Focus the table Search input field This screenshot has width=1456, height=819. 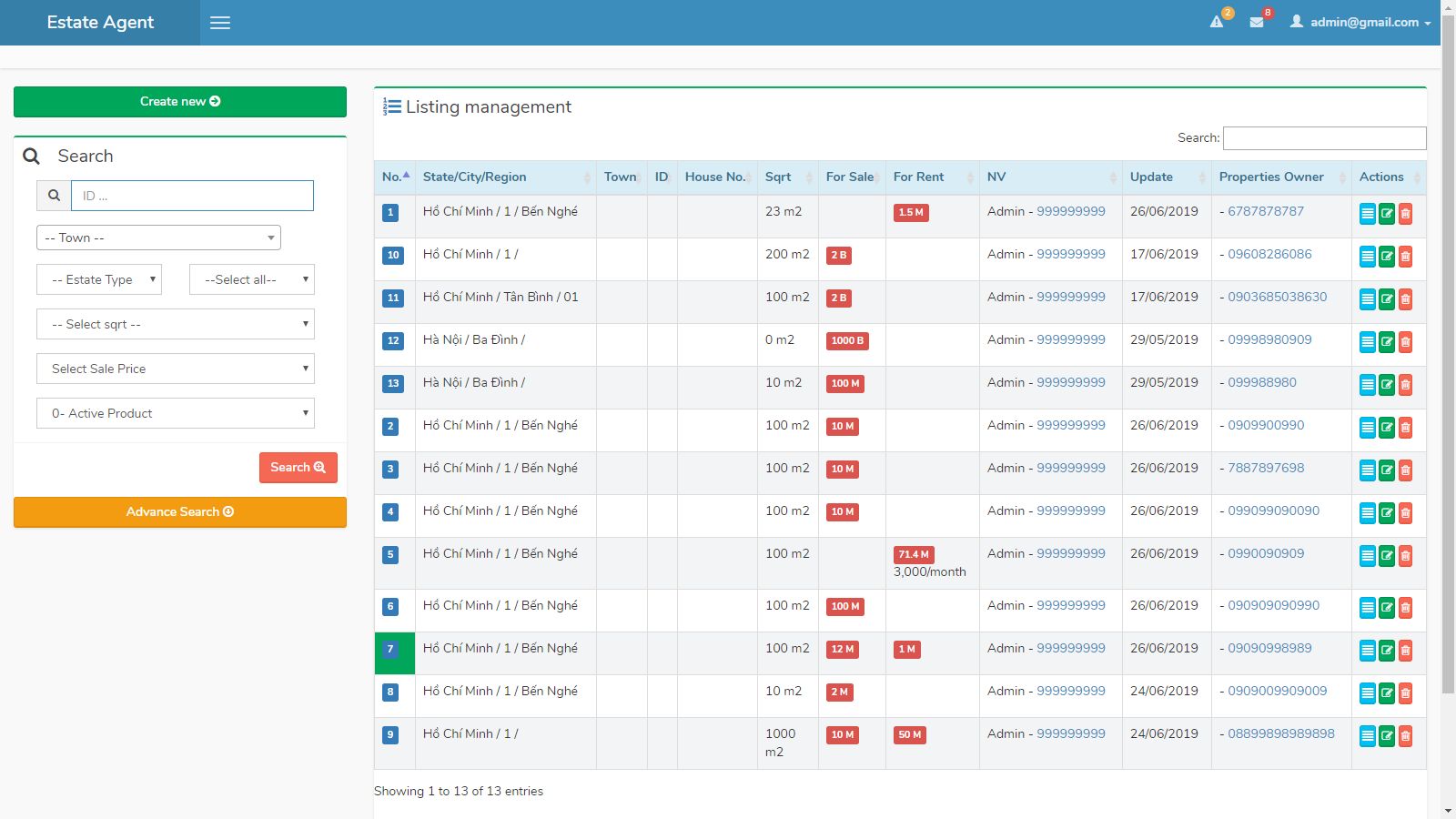coord(1324,138)
